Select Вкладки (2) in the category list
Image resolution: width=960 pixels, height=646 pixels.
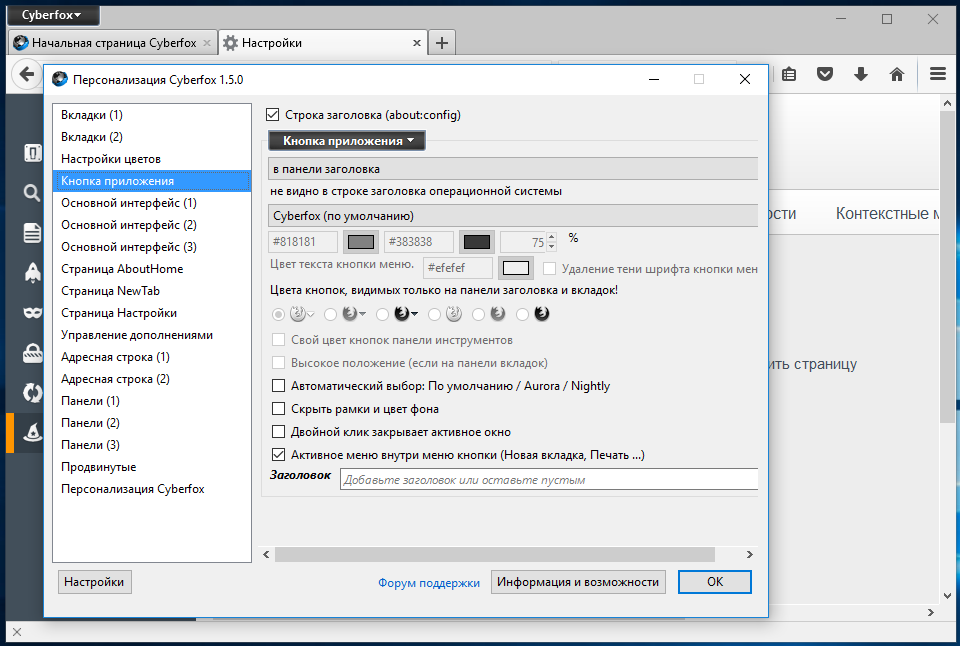(x=152, y=137)
